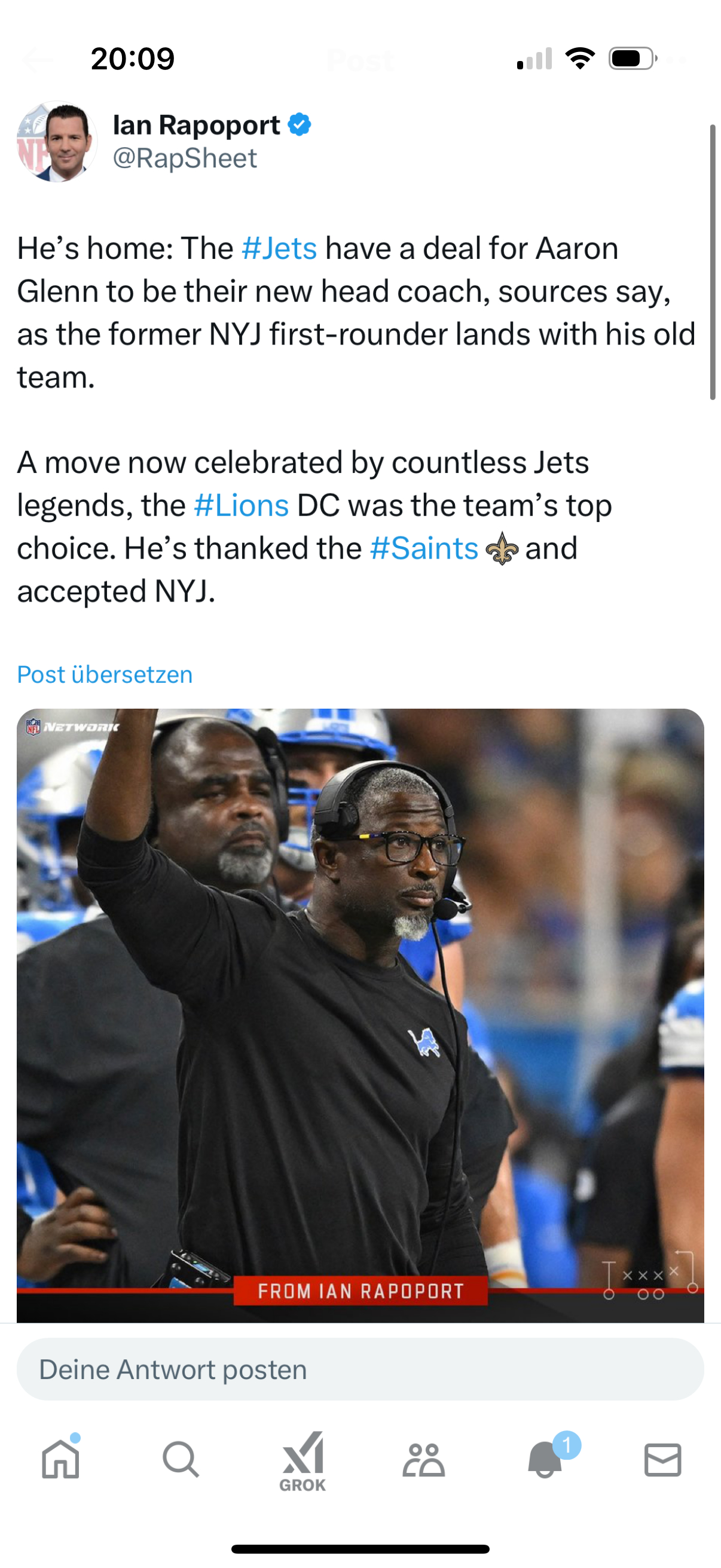This screenshot has height=1568, width=721.
Task: Go to the Home feed tab
Action: 60,1460
